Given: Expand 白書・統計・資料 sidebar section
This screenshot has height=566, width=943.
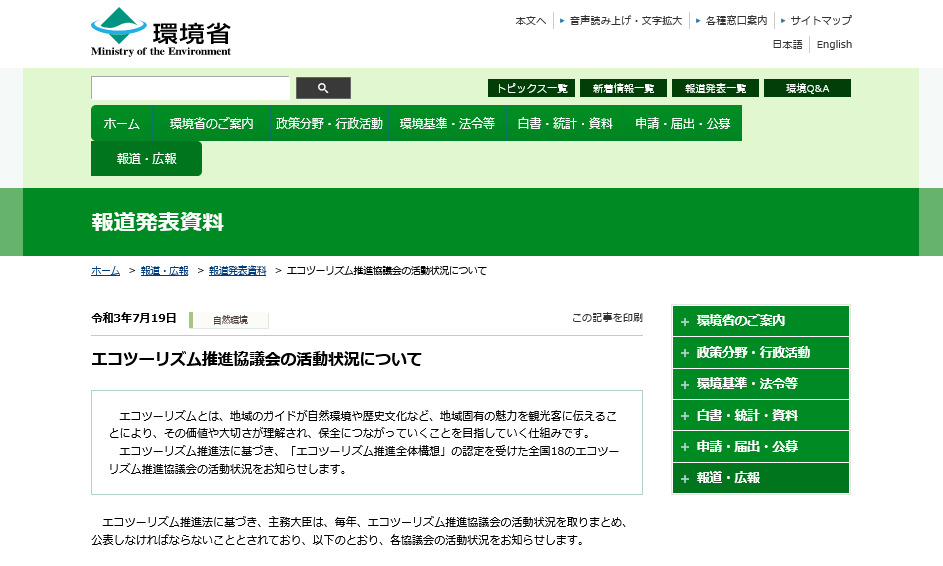Looking at the screenshot, I should [x=760, y=415].
